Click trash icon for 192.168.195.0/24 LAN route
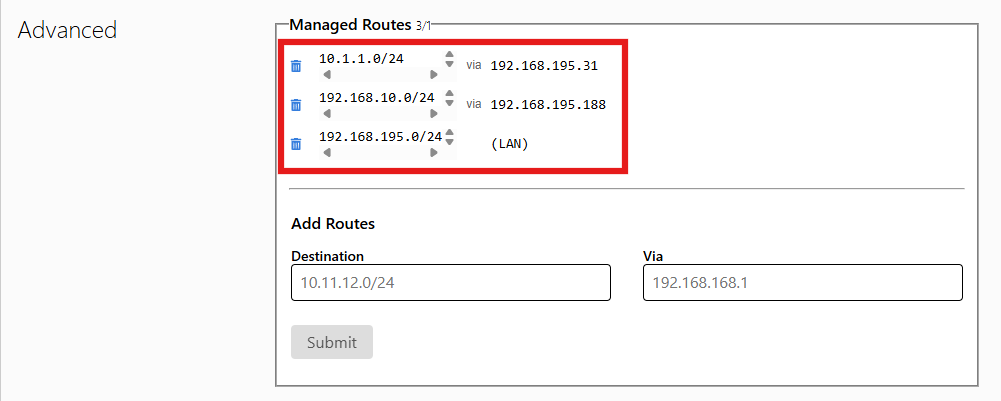Screen dimensions: 1001x401 pos(296,144)
